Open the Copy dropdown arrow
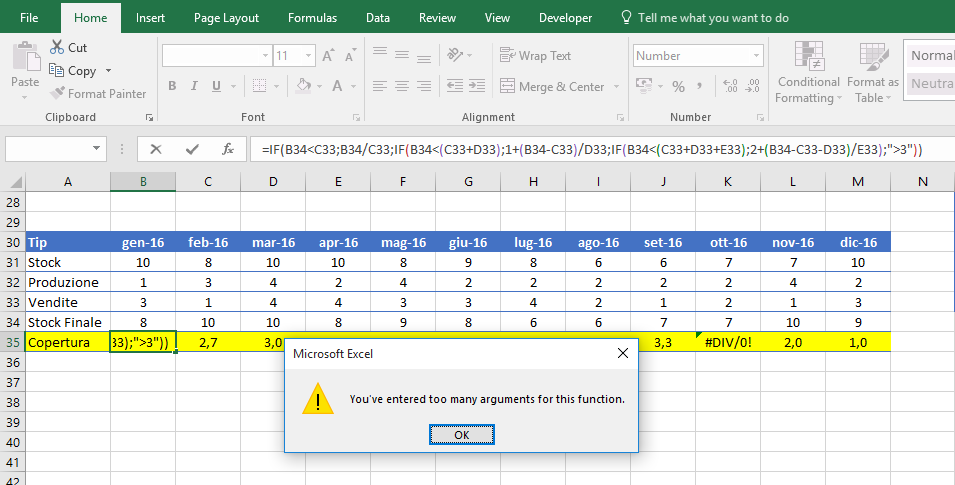The width and height of the screenshot is (955, 485). (x=108, y=71)
